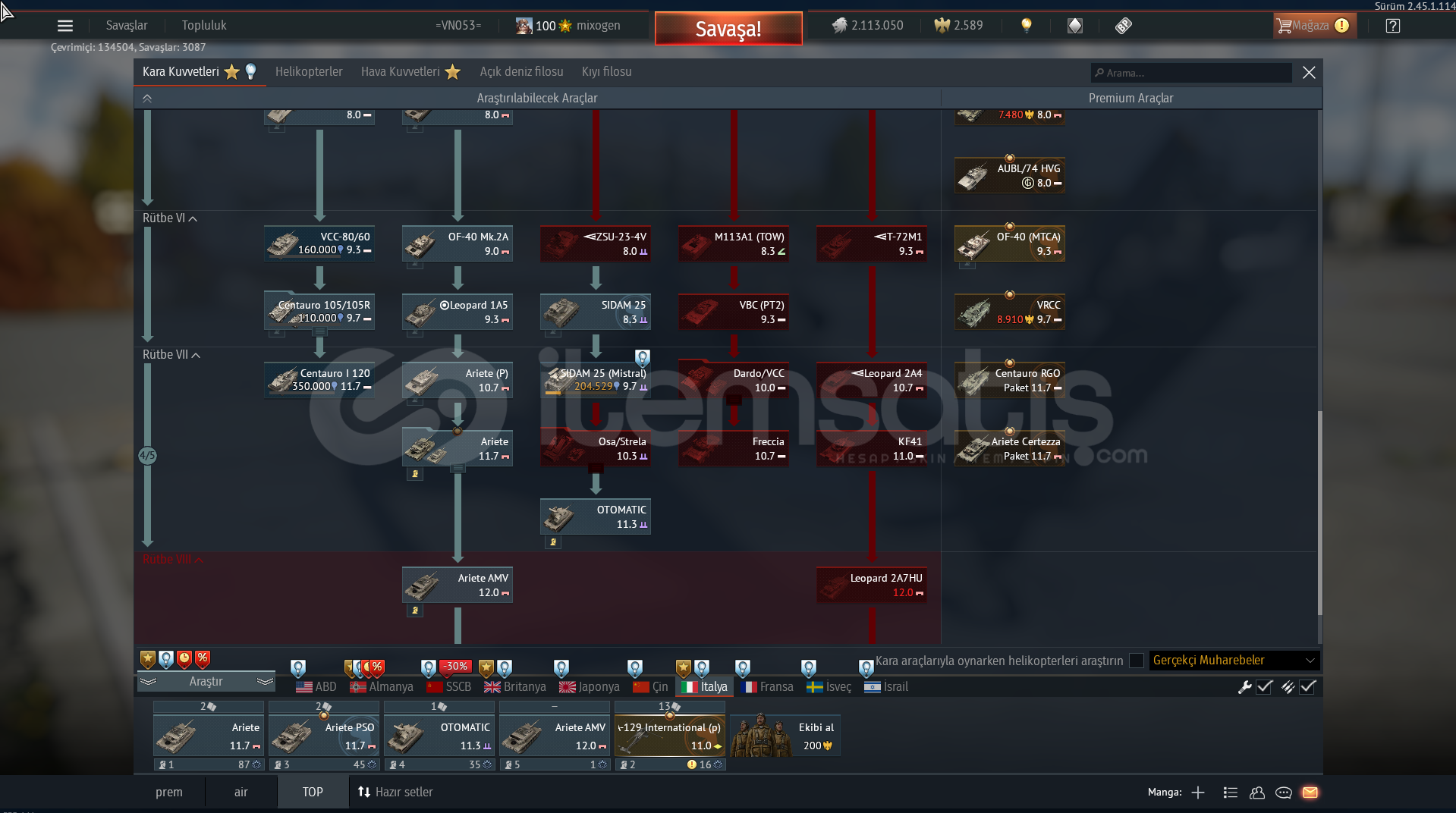Image resolution: width=1456 pixels, height=813 pixels.
Task: Switch to Hava Kuvvetleri tab
Action: pos(410,72)
